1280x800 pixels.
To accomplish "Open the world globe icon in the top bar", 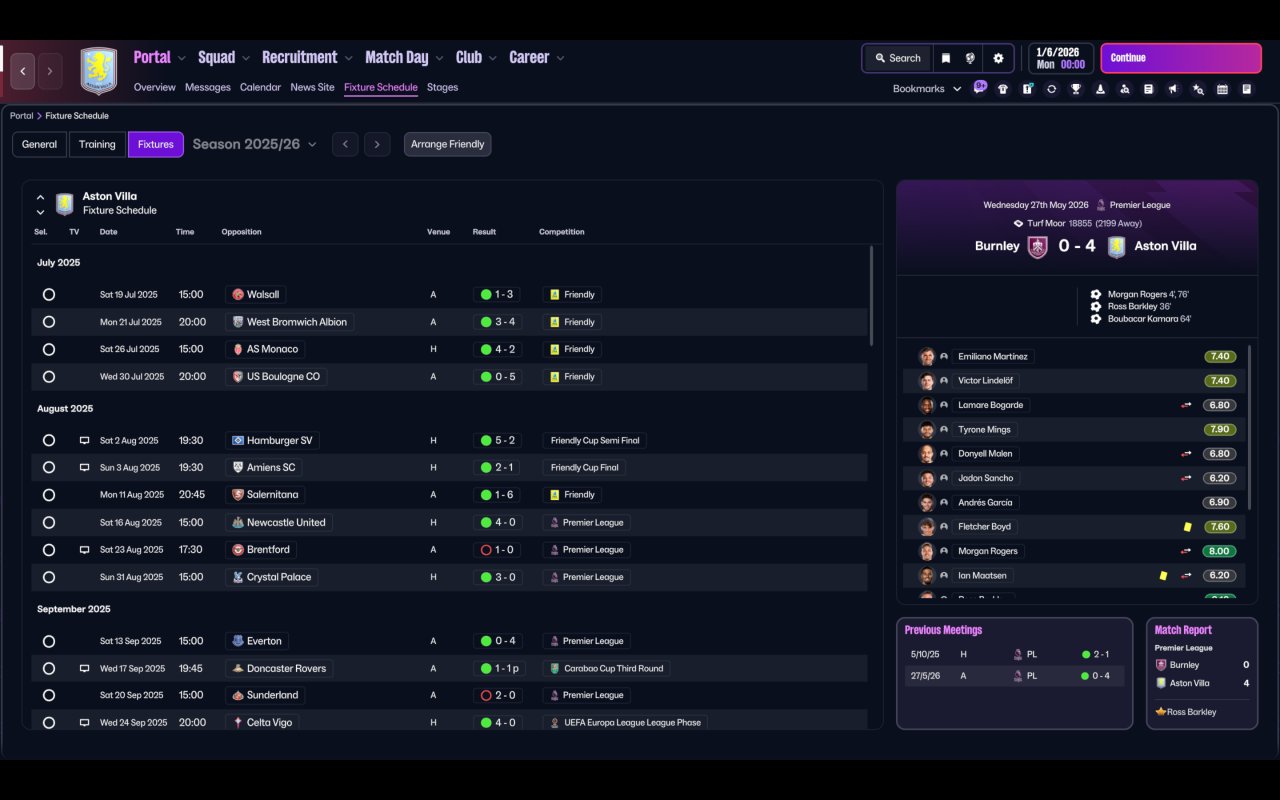I will (x=970, y=58).
